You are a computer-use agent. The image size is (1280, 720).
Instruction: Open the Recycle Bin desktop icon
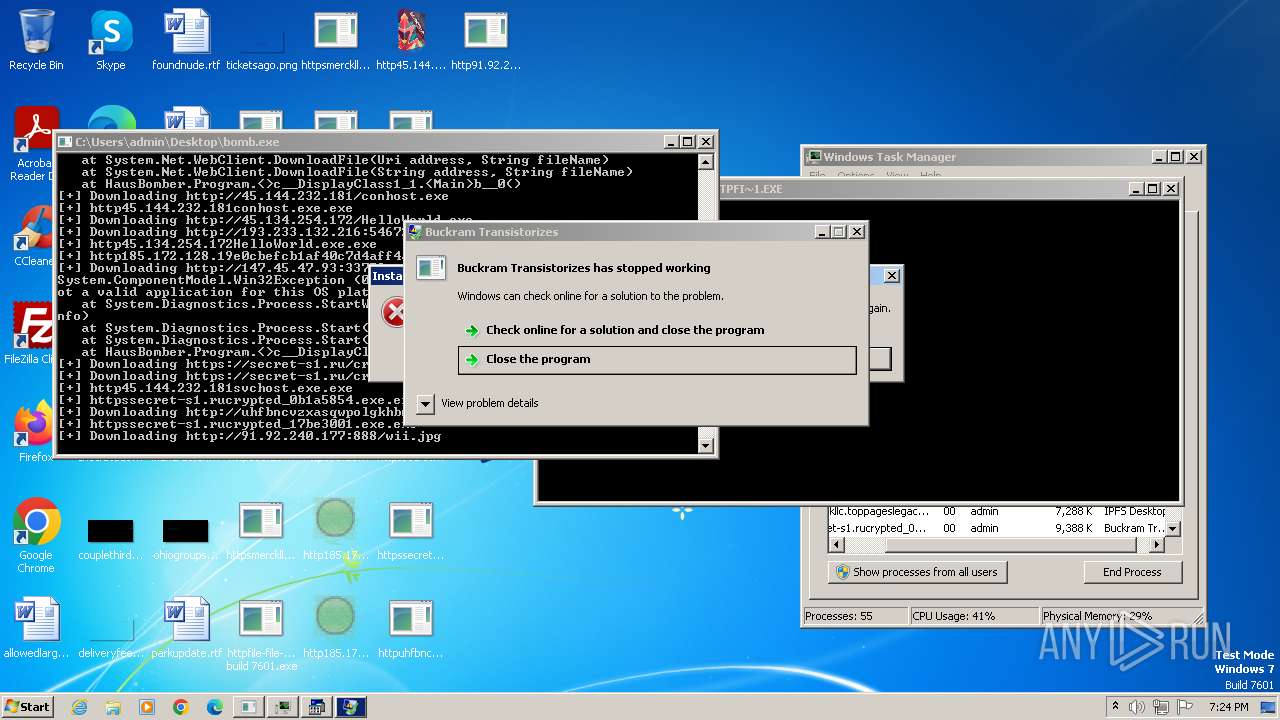36,40
